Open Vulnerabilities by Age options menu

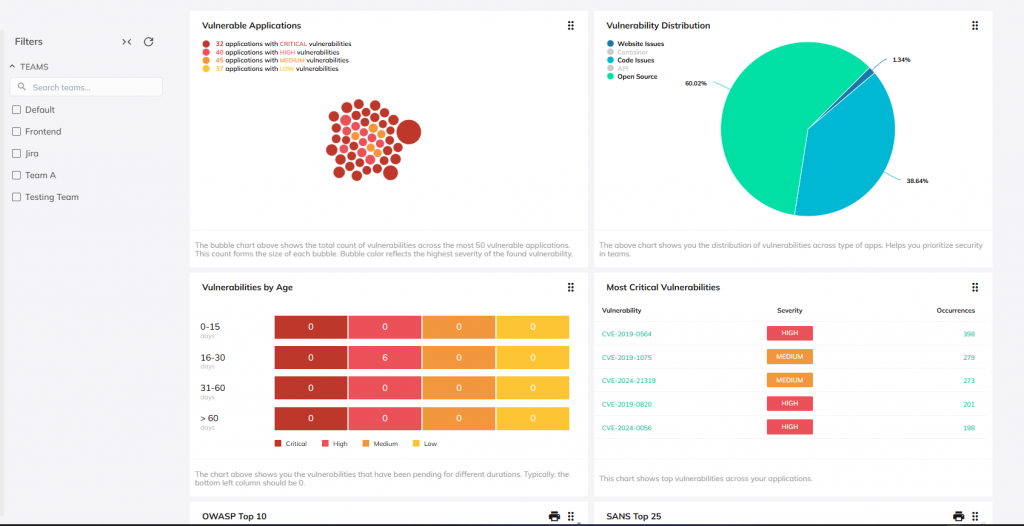[571, 287]
